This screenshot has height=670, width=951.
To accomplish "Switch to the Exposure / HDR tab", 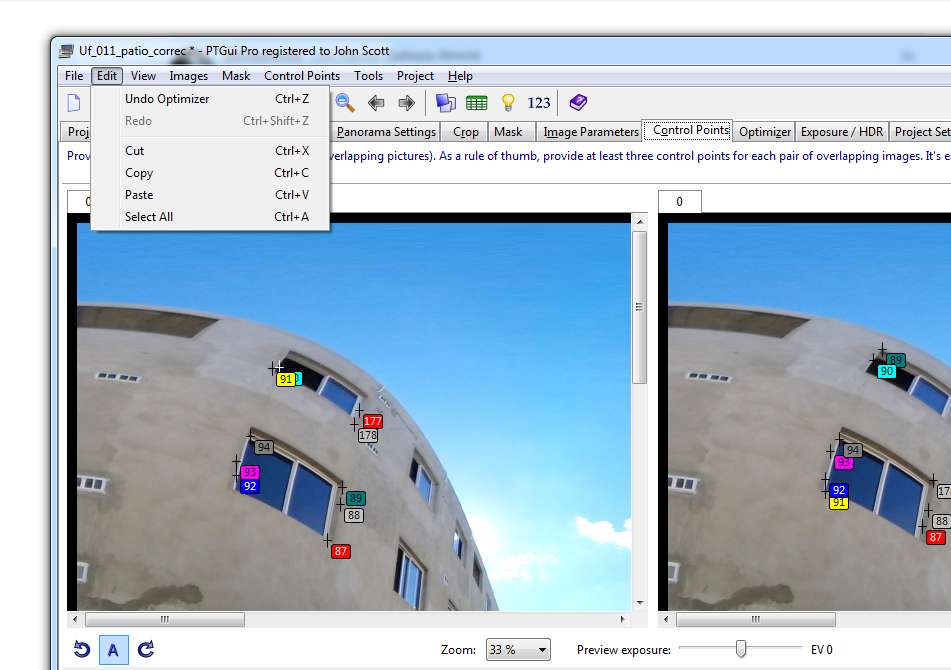I will 841,132.
